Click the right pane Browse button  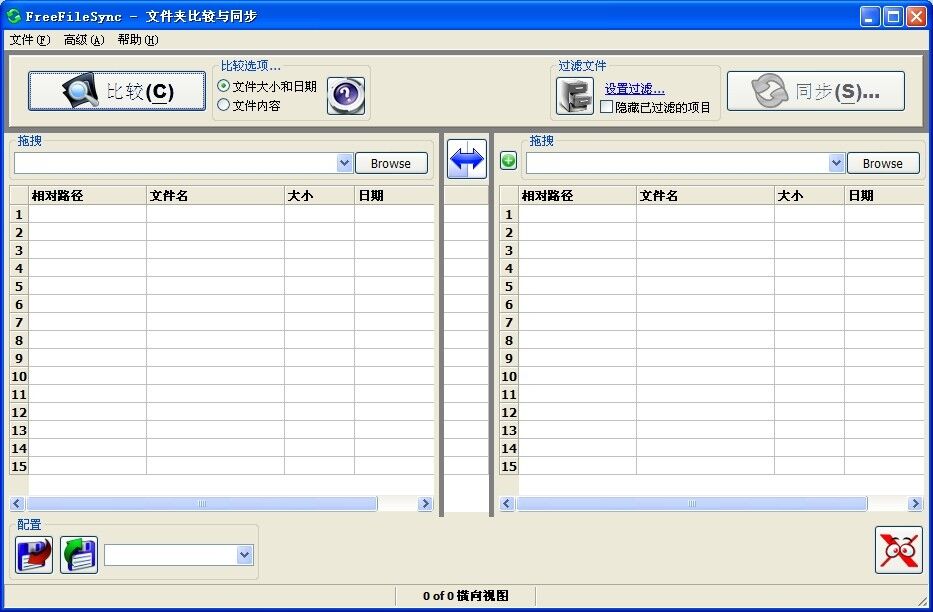tap(883, 163)
